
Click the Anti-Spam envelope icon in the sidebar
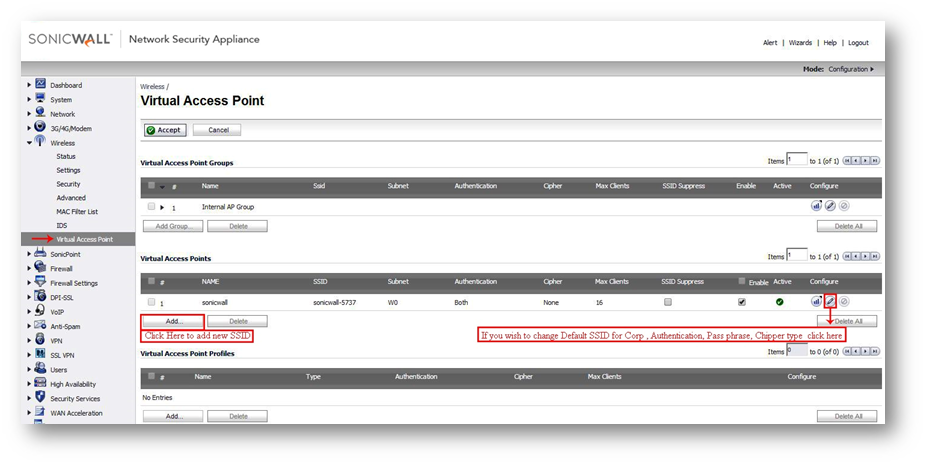click(x=40, y=325)
